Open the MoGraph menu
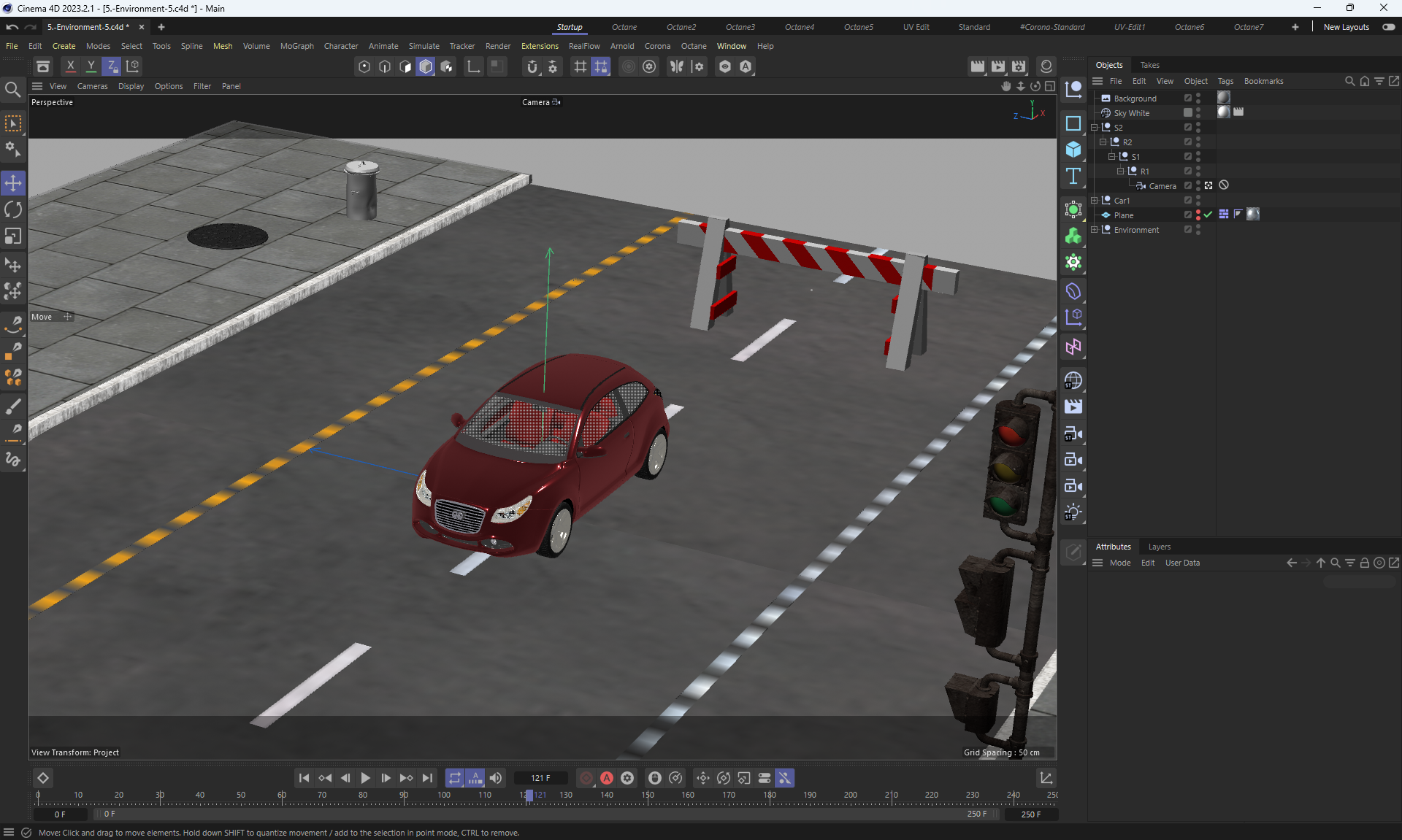The image size is (1402, 840). (296, 46)
